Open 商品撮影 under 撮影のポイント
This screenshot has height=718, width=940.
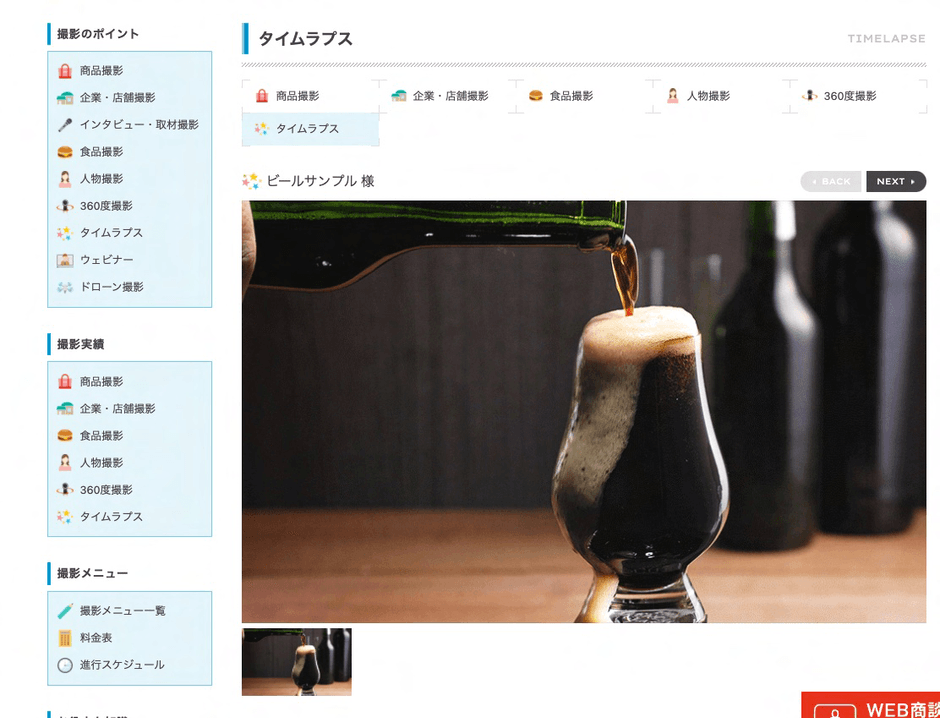(101, 71)
